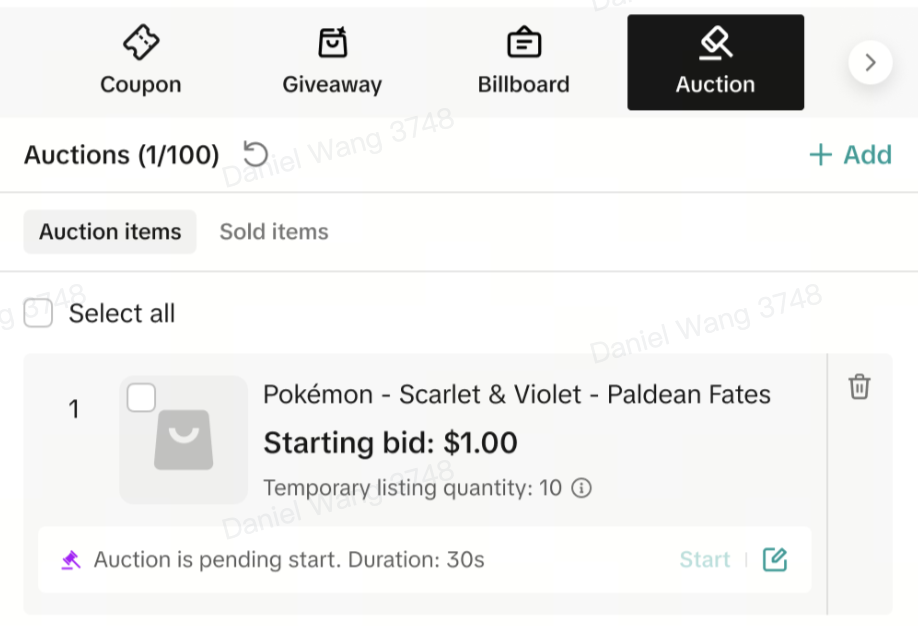This screenshot has height=626, width=918.
Task: Start the pending auction
Action: click(705, 560)
